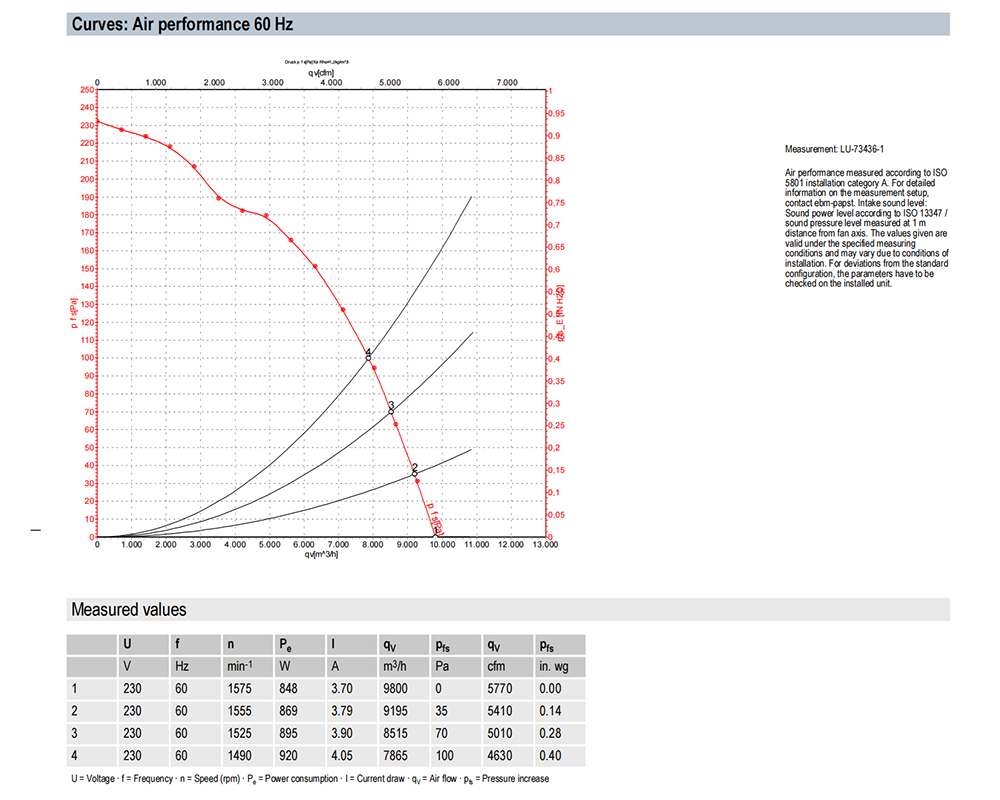
Task: Select operating point 4 marker on the curve
Action: coord(368,356)
